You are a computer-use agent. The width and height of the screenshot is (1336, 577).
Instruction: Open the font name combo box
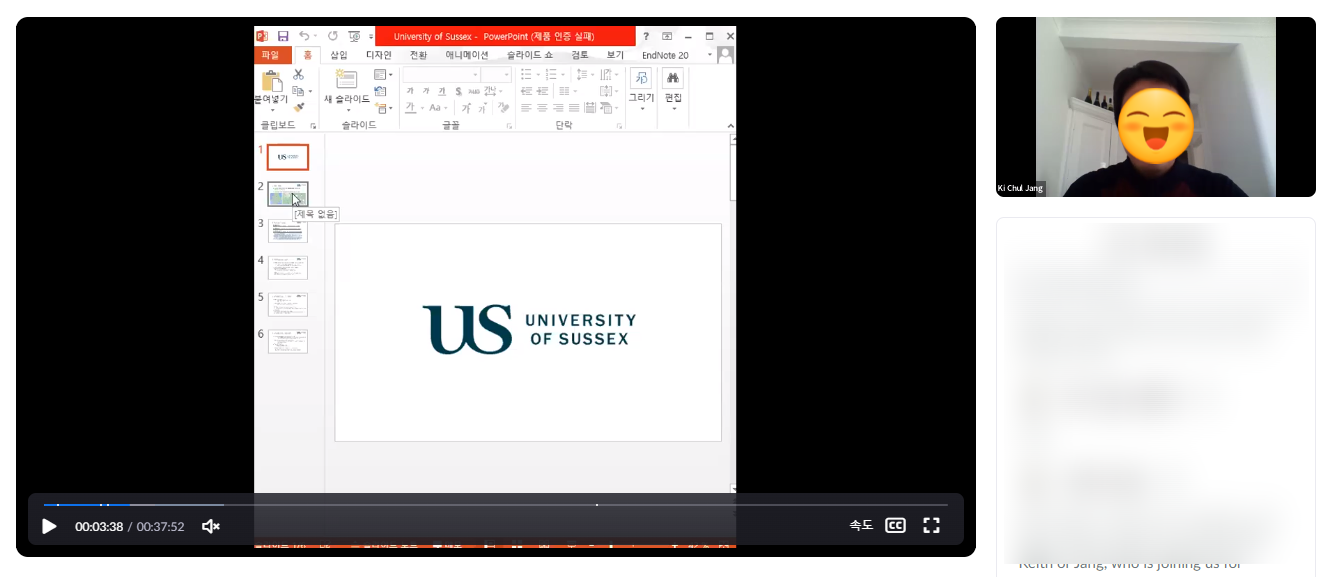coord(441,75)
